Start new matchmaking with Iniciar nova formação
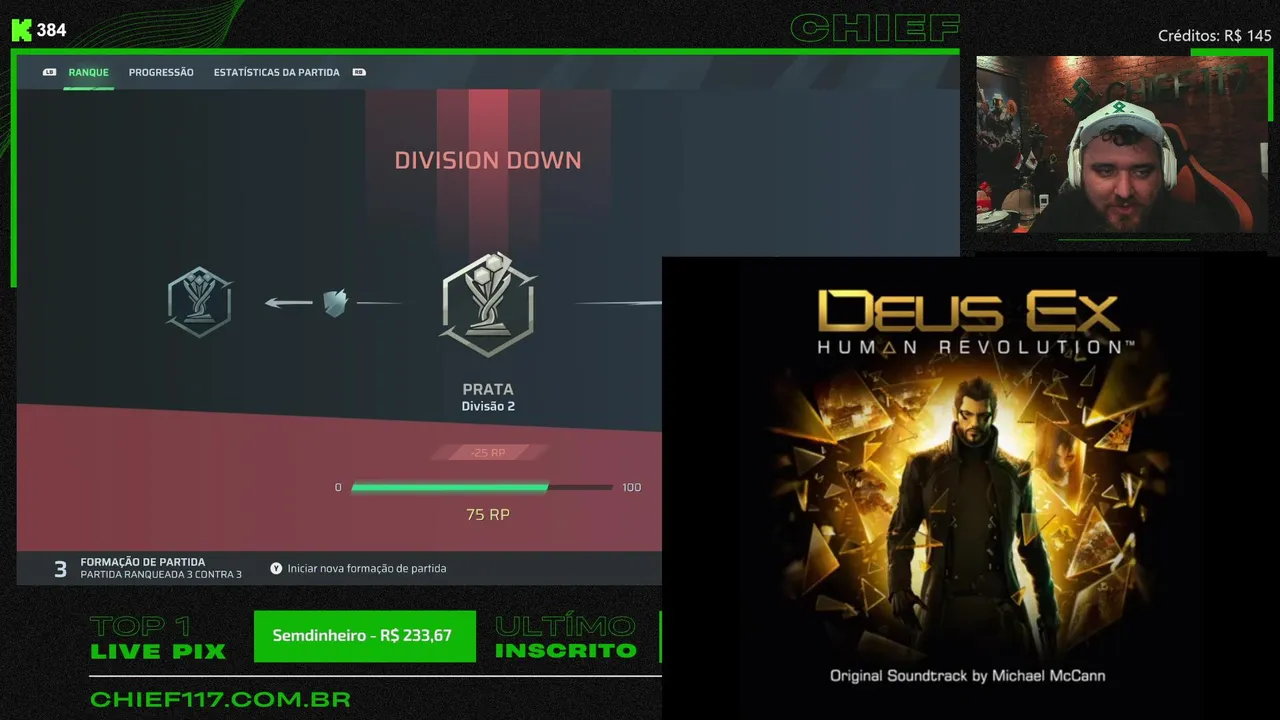 pos(366,569)
